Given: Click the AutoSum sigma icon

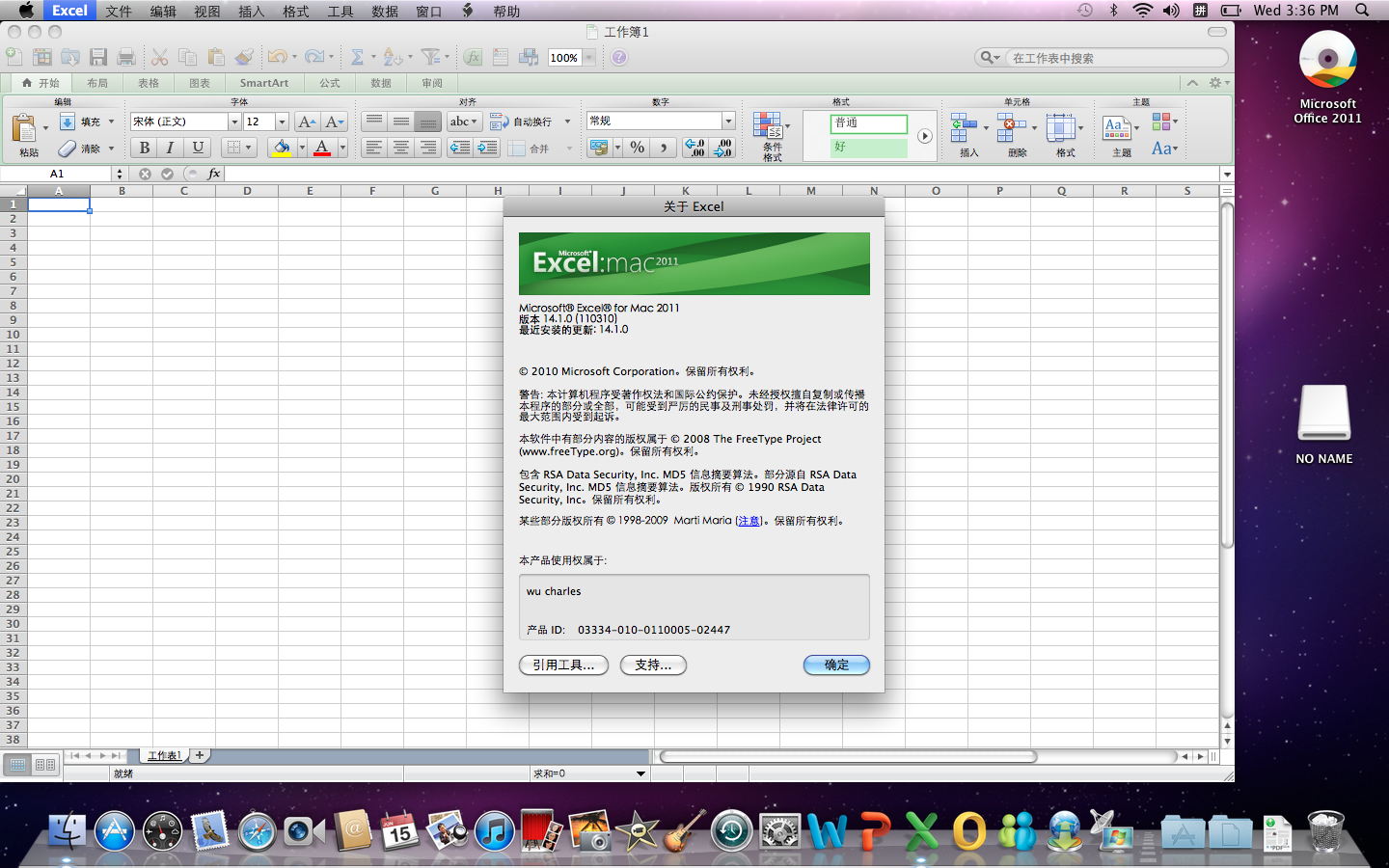Looking at the screenshot, I should [x=357, y=58].
